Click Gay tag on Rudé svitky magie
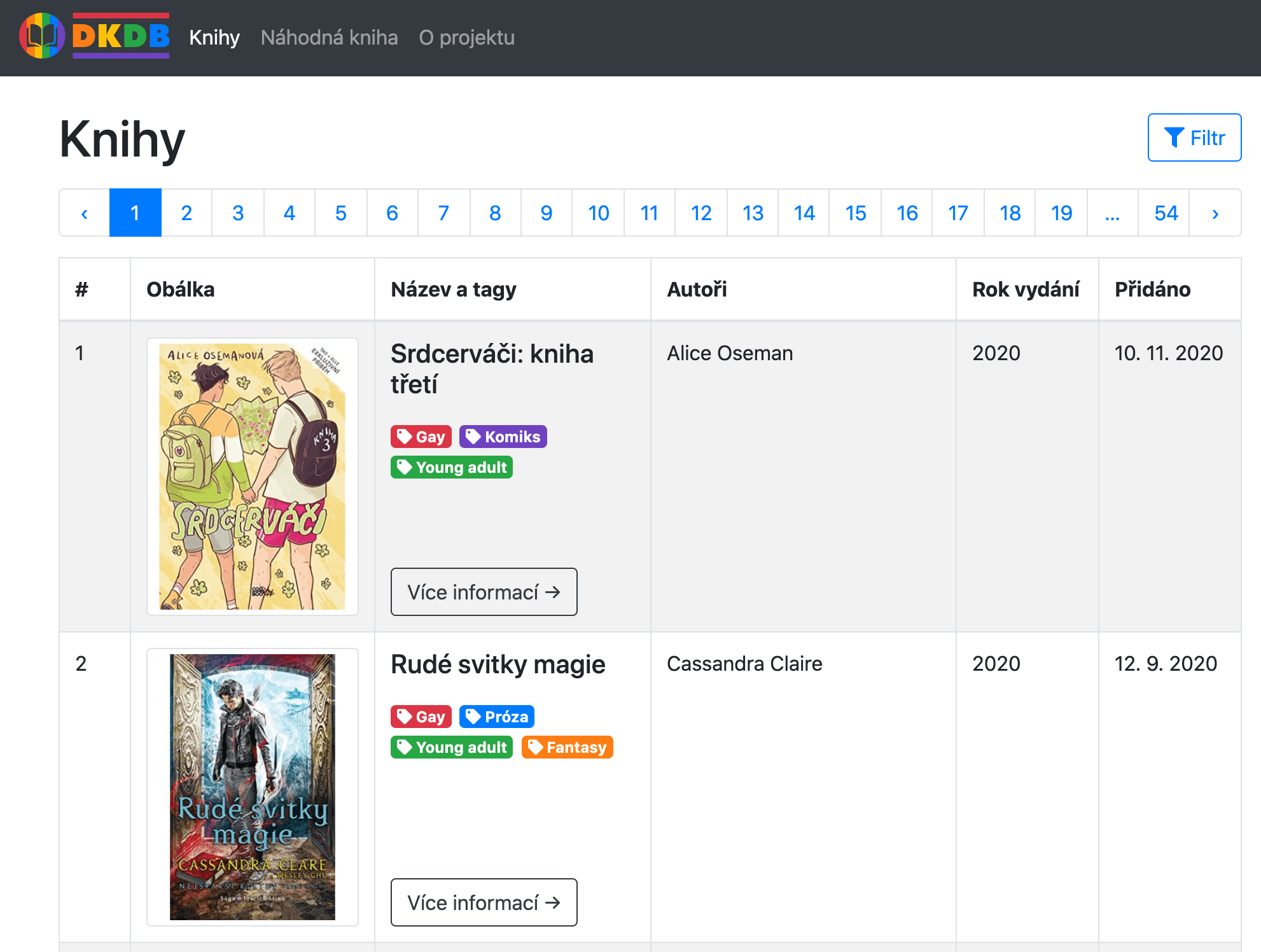Viewport: 1261px width, 952px height. click(421, 717)
